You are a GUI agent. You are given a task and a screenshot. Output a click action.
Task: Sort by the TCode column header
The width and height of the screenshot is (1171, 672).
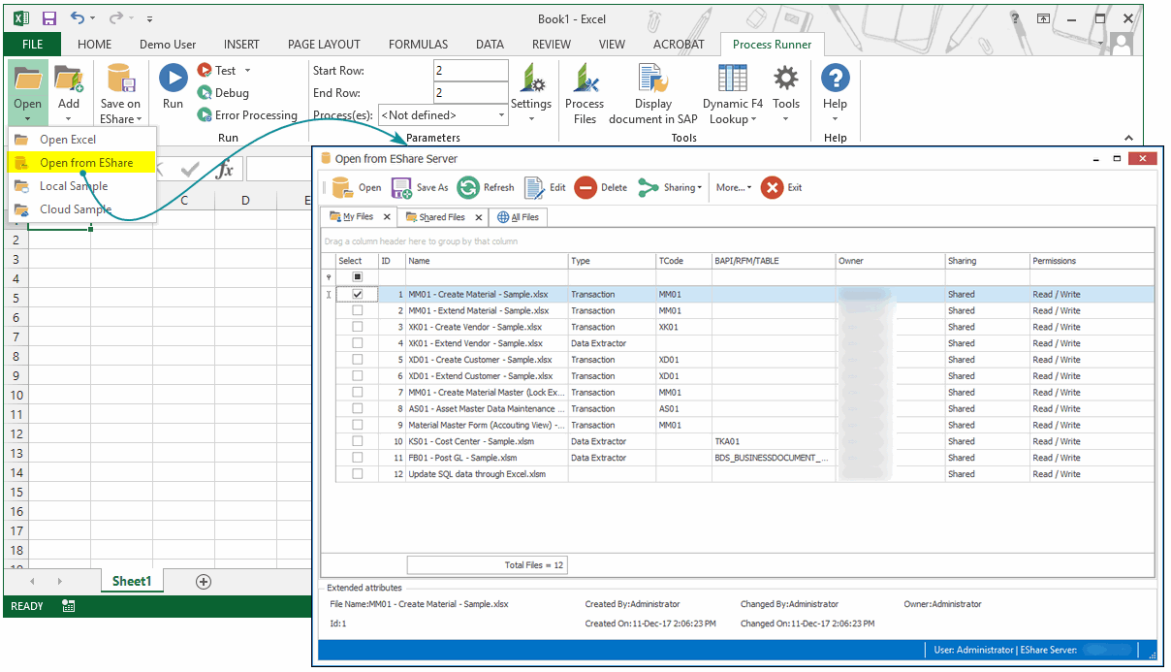point(683,261)
